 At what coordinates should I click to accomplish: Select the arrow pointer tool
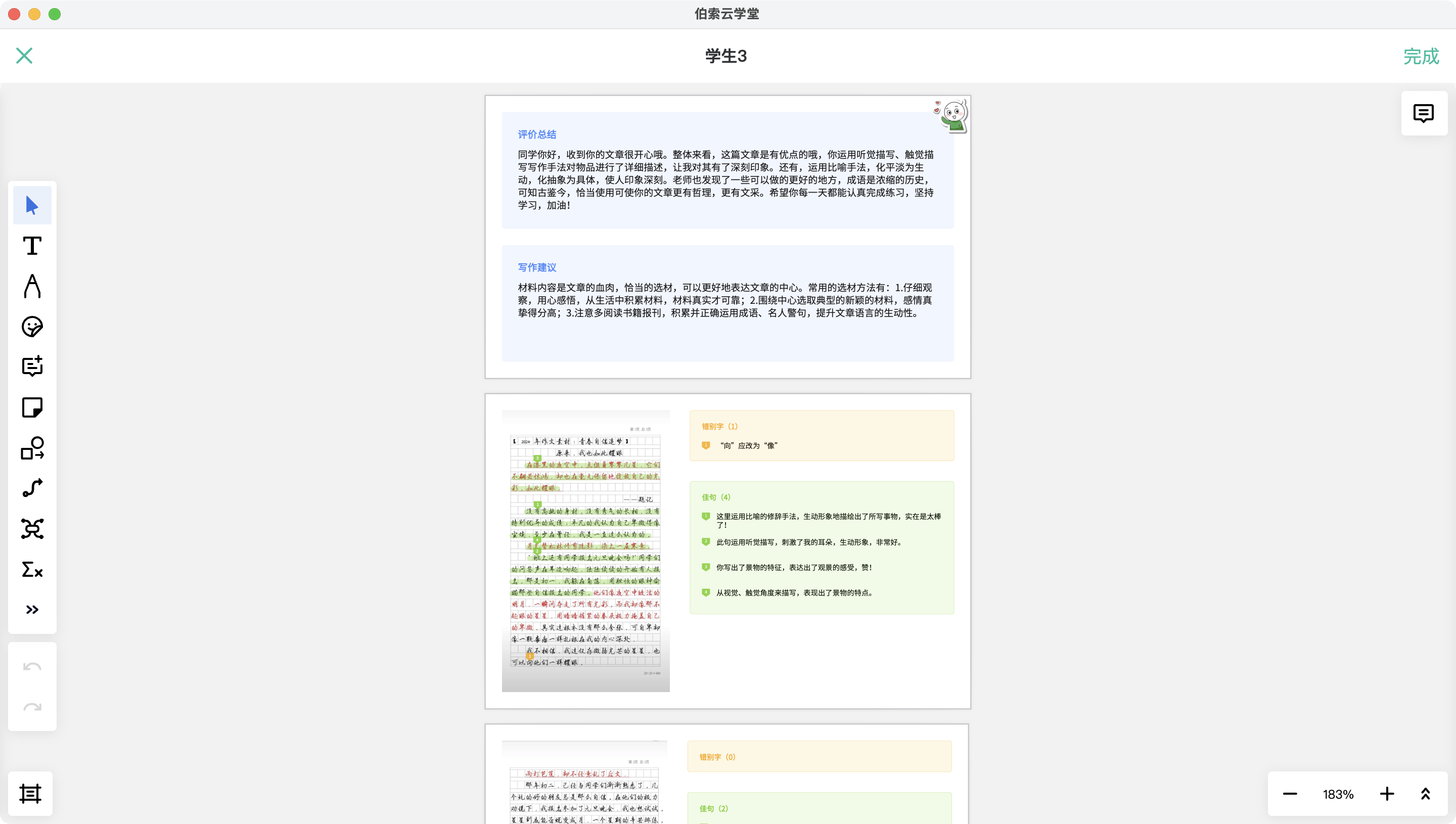coord(32,205)
